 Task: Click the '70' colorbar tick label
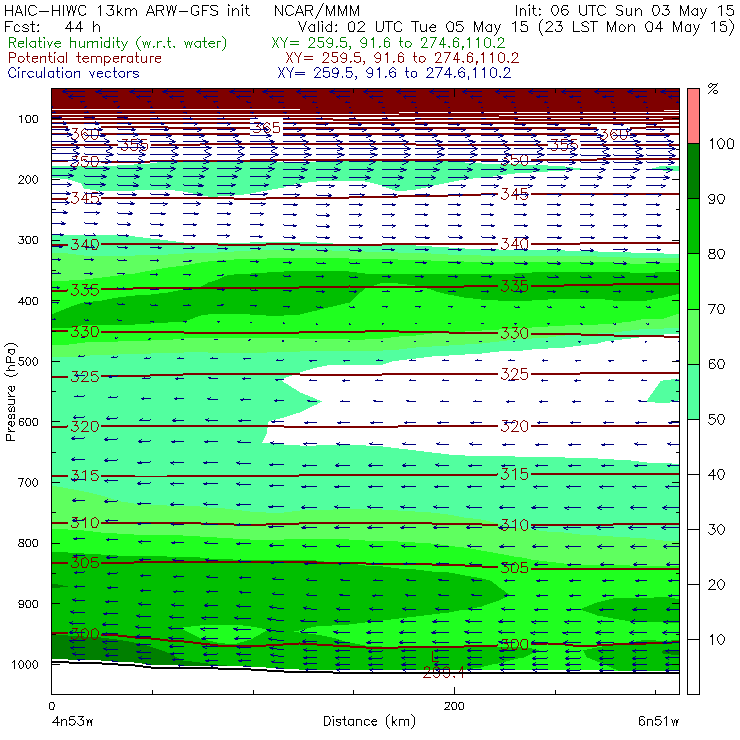(x=716, y=309)
